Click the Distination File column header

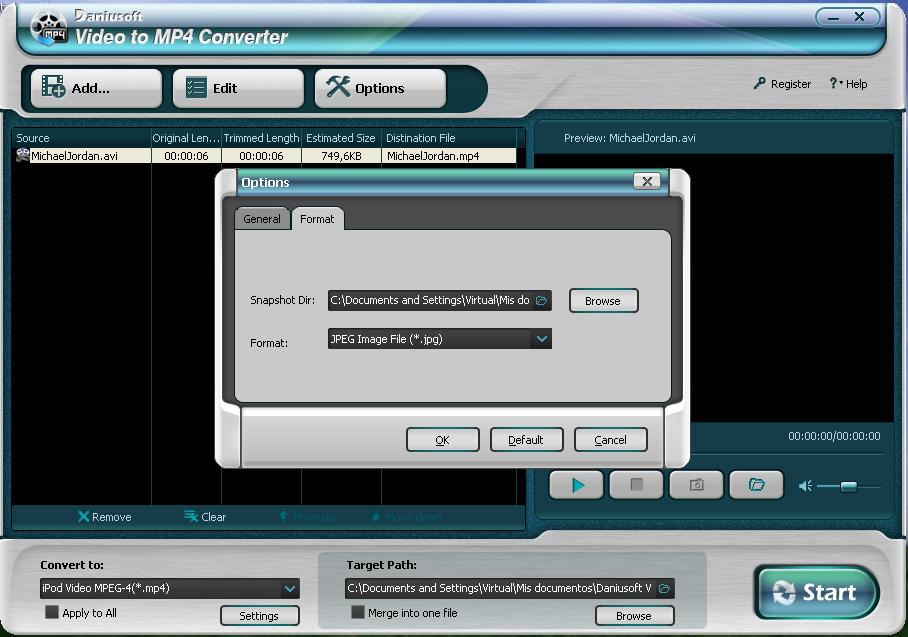[x=449, y=138]
